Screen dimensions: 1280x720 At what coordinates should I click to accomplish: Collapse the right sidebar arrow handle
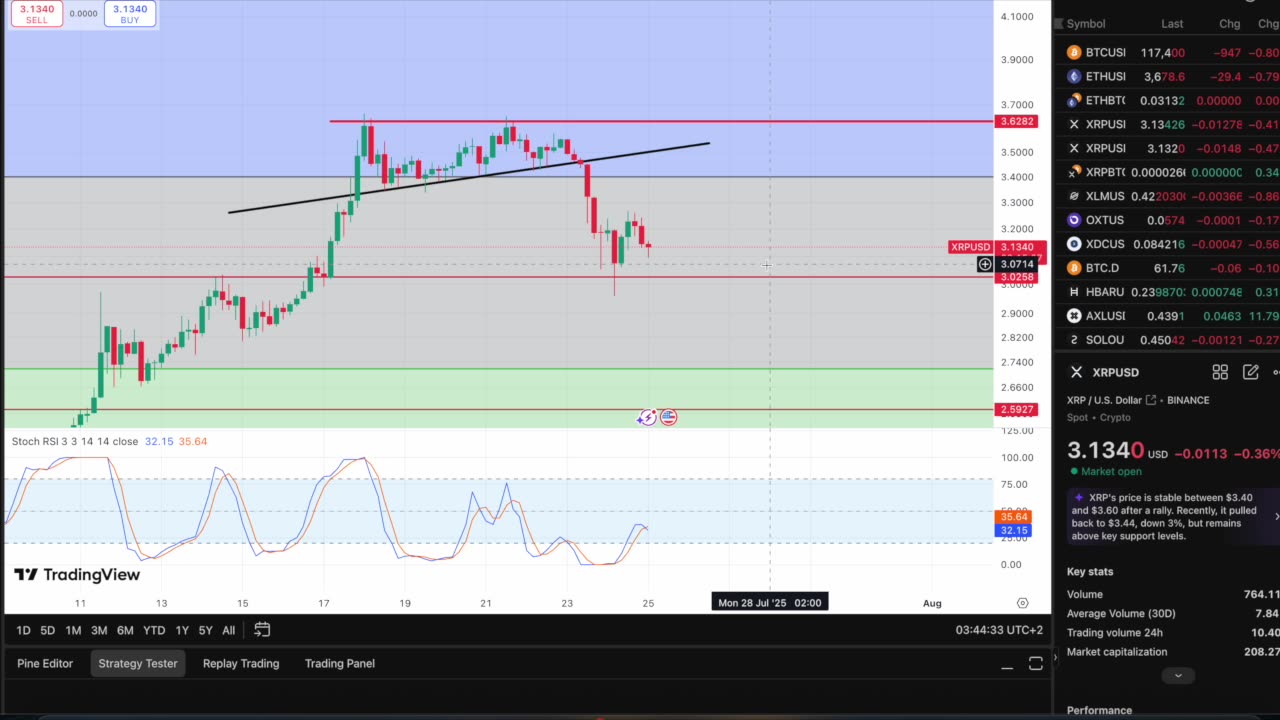[1055, 657]
